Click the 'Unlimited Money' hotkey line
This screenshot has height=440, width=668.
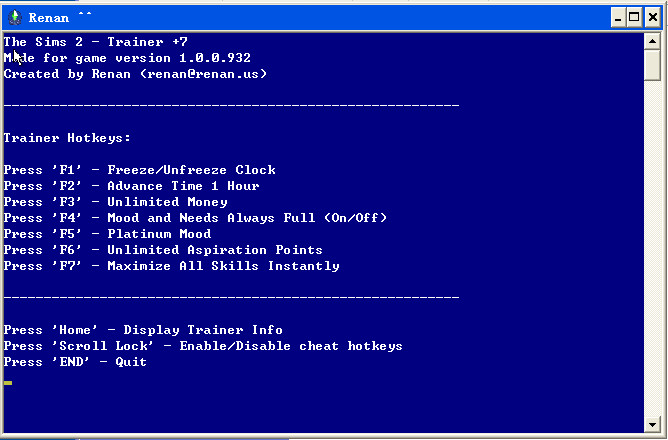point(116,202)
